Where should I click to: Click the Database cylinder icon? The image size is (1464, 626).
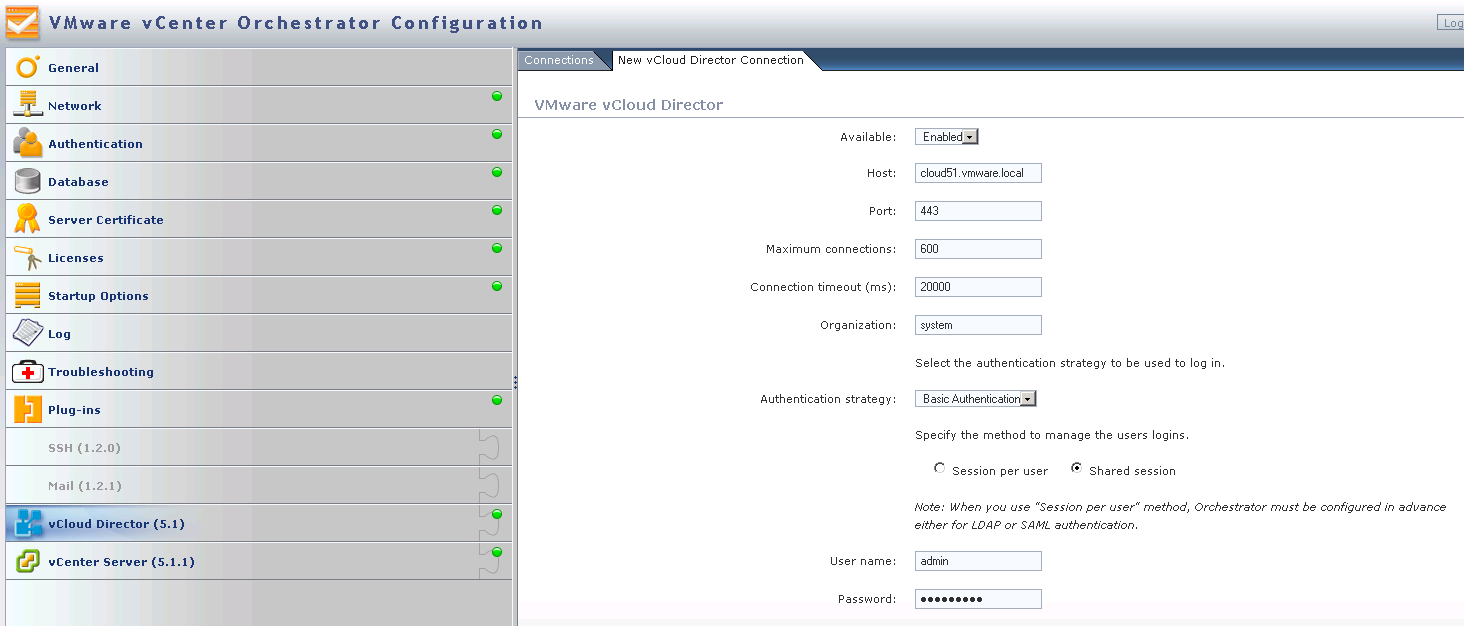[28, 181]
